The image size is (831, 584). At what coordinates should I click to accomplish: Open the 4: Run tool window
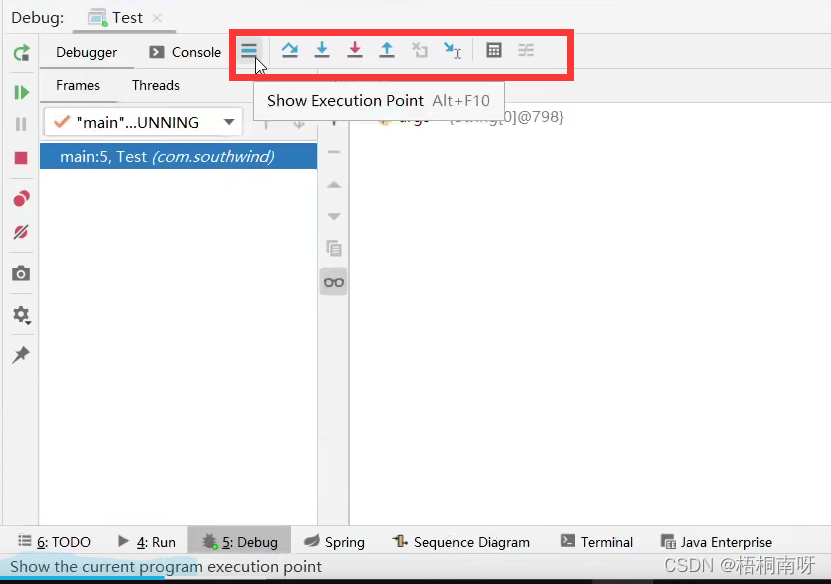pyautogui.click(x=147, y=542)
